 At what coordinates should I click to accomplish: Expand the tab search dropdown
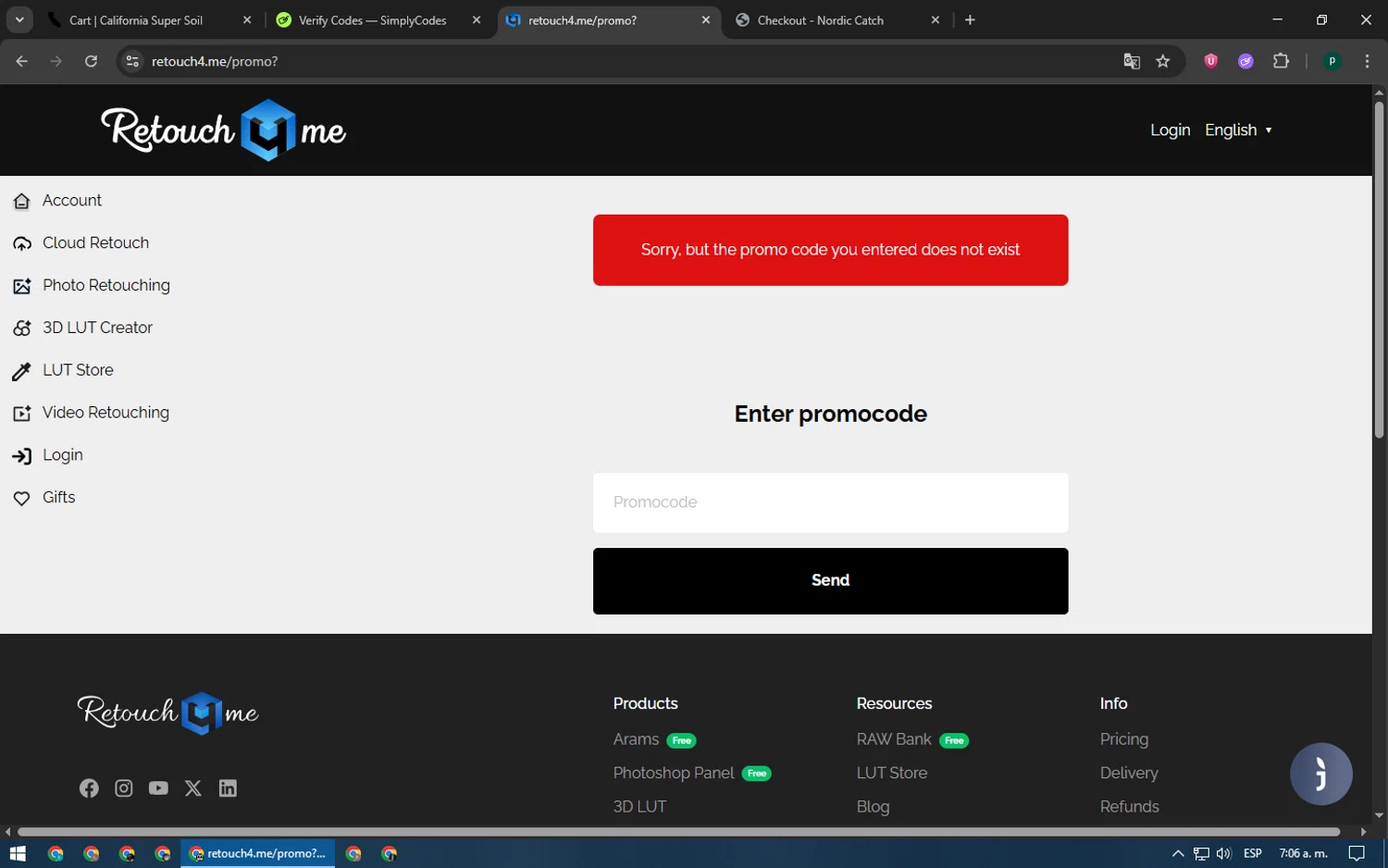pos(19,20)
